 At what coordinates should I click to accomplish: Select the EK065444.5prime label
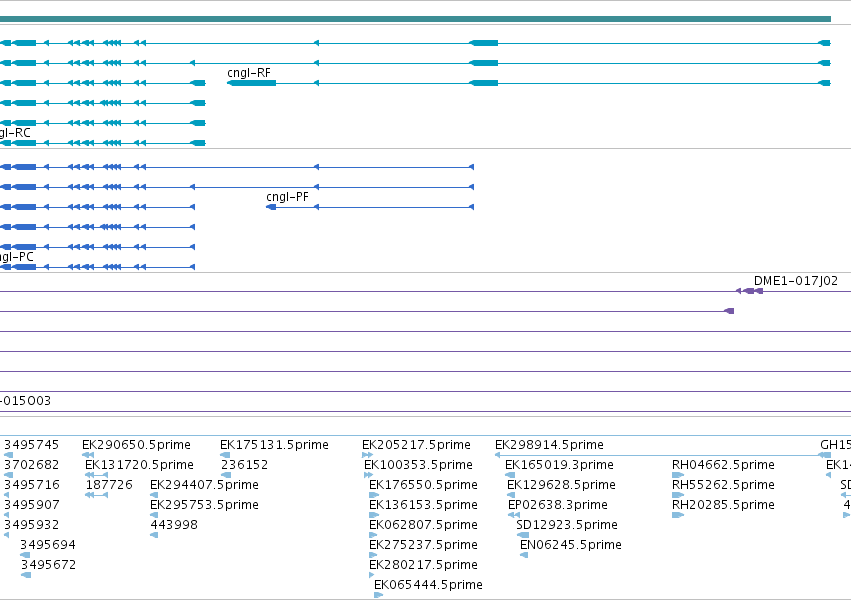pyautogui.click(x=428, y=585)
